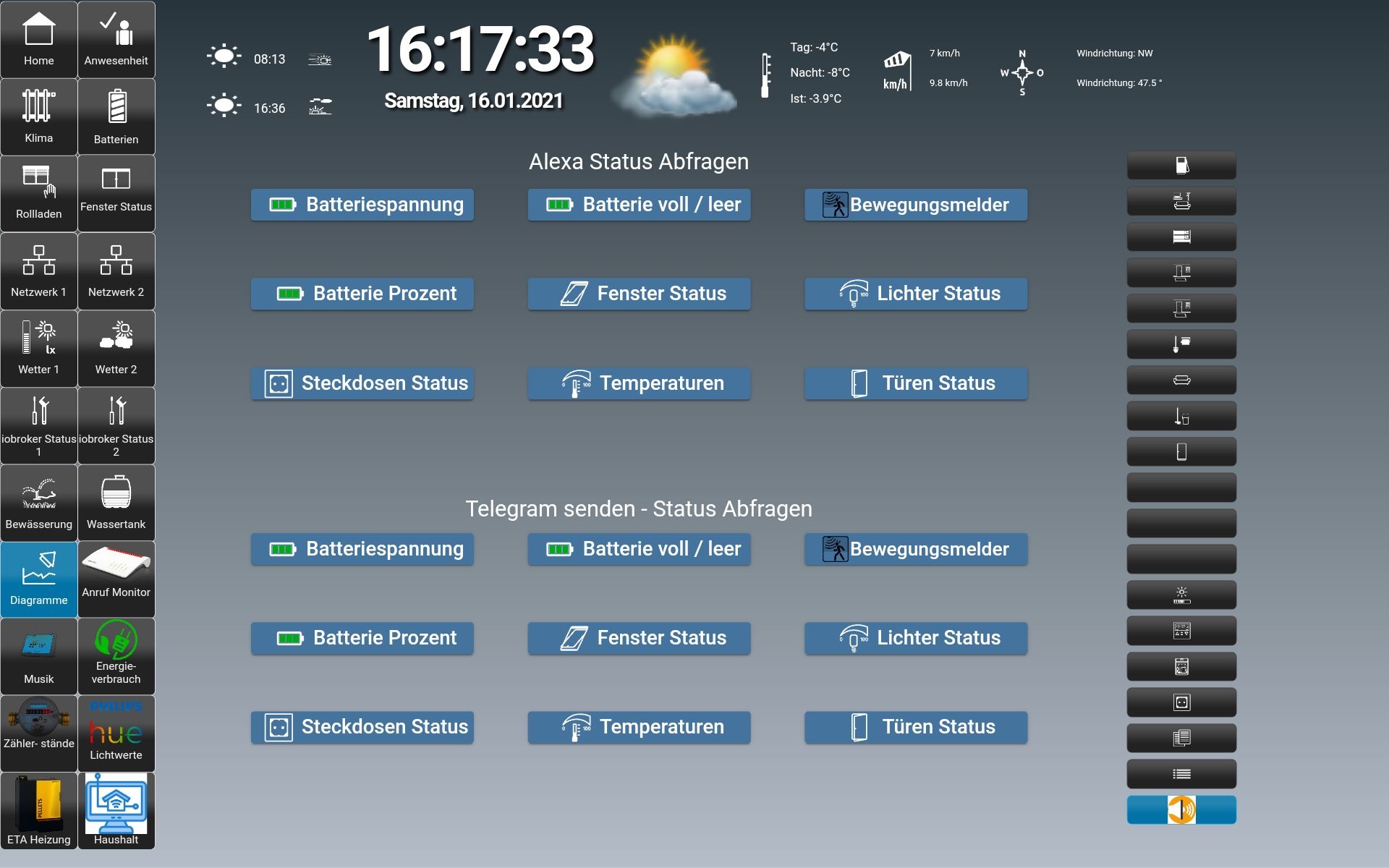
Task: Open the Home tab in sidebar
Action: click(x=38, y=40)
